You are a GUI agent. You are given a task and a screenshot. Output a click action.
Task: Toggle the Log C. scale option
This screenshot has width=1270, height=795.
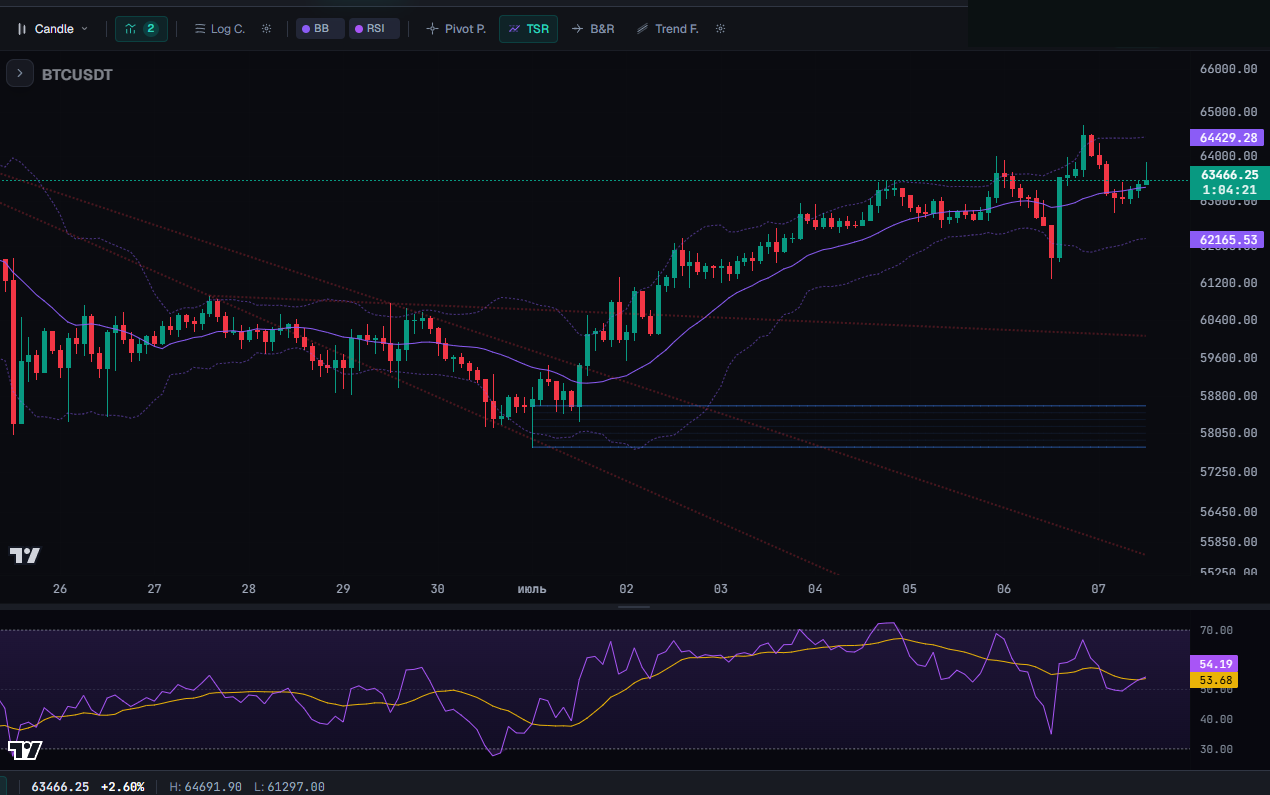(219, 29)
